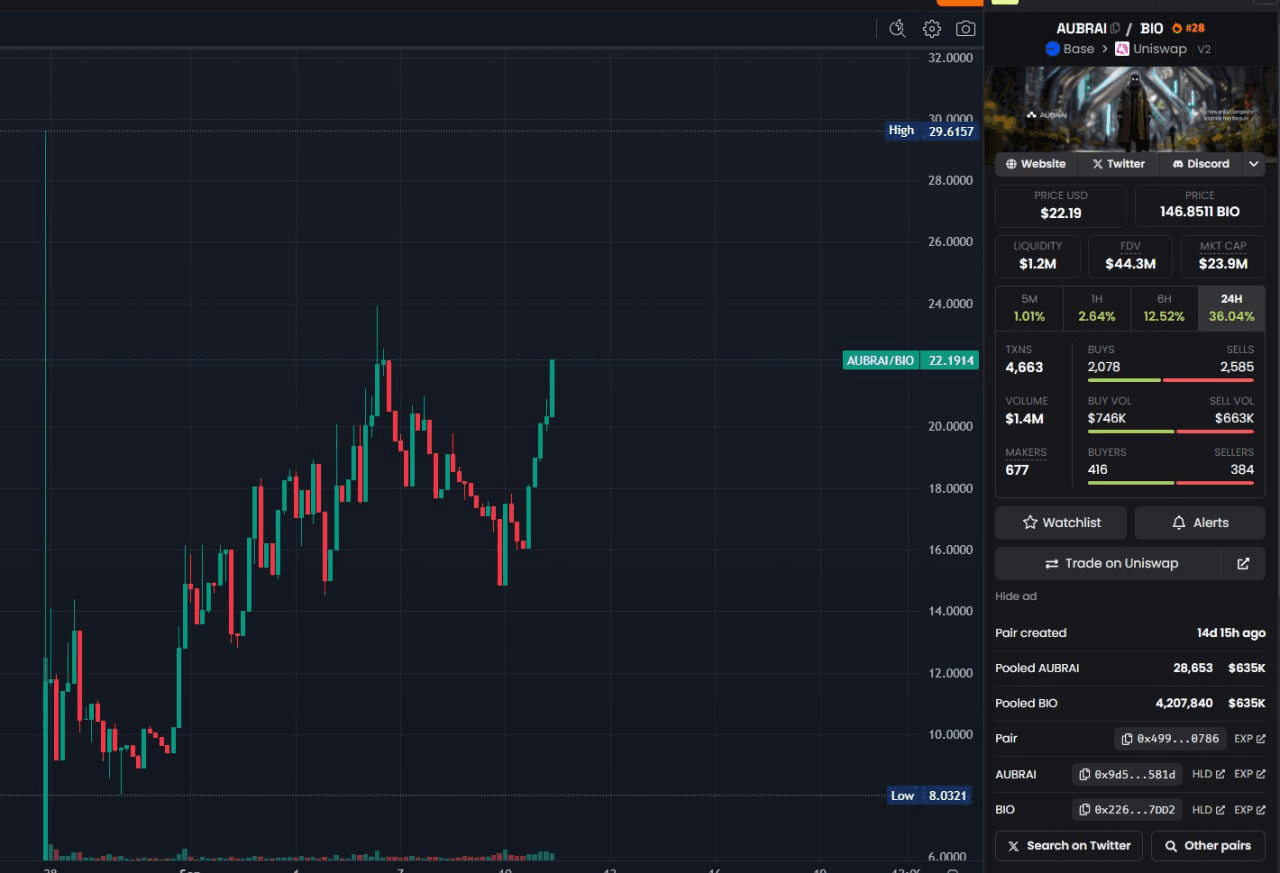Click the FDV $44.3M box

[1130, 256]
